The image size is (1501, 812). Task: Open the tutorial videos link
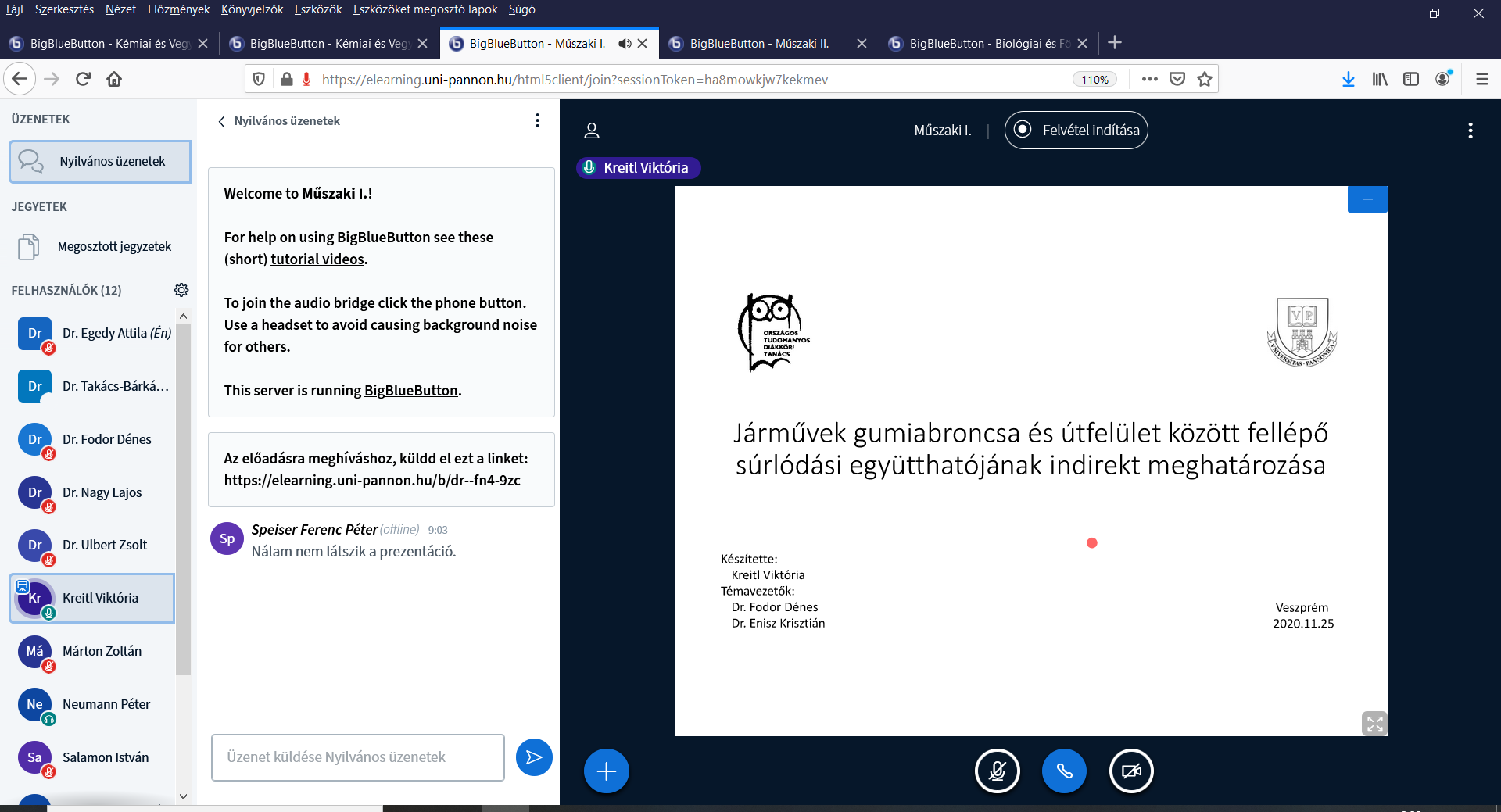coord(317,259)
